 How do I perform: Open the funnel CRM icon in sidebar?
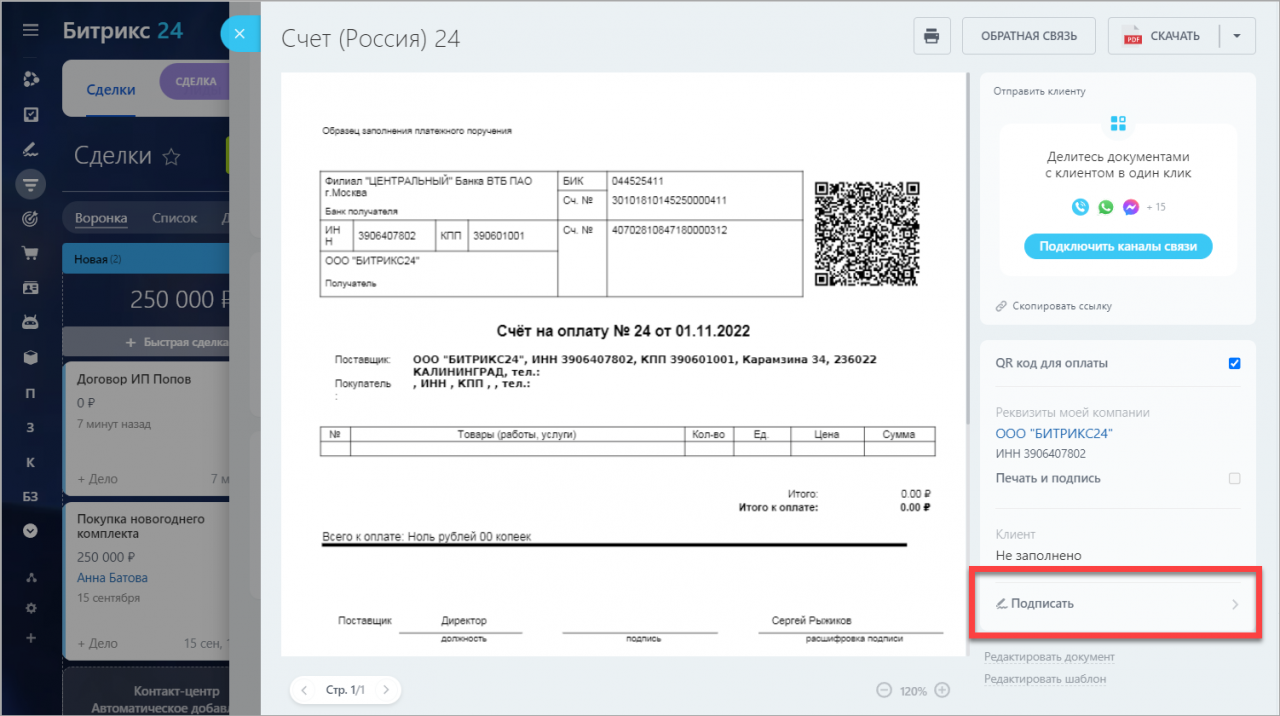tap(30, 184)
